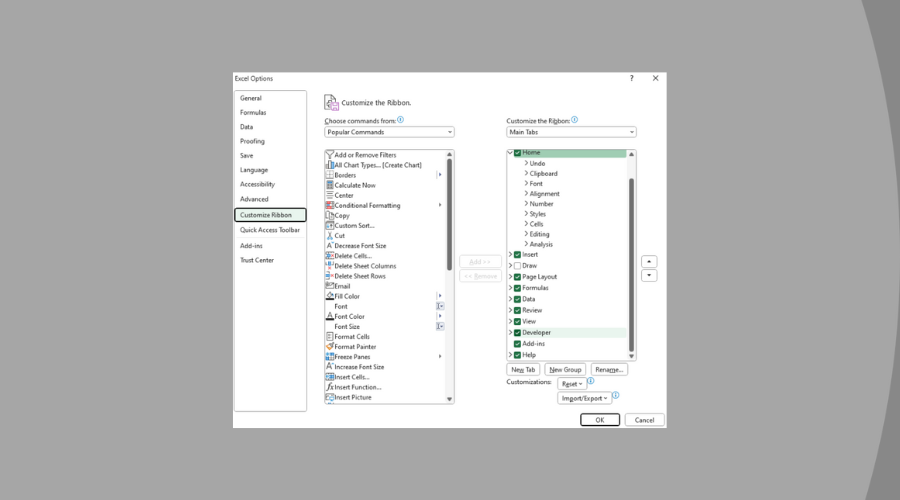Click the Conditional Formatting icon
900x500 pixels.
coord(329,205)
